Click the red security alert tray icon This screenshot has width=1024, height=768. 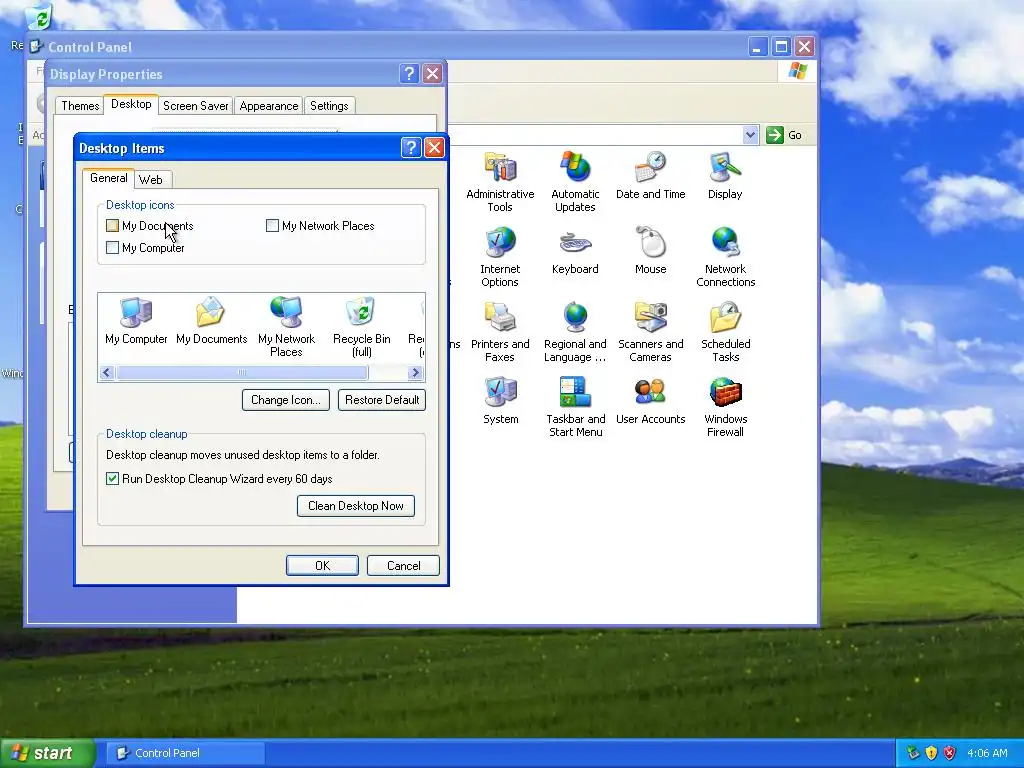(x=950, y=753)
